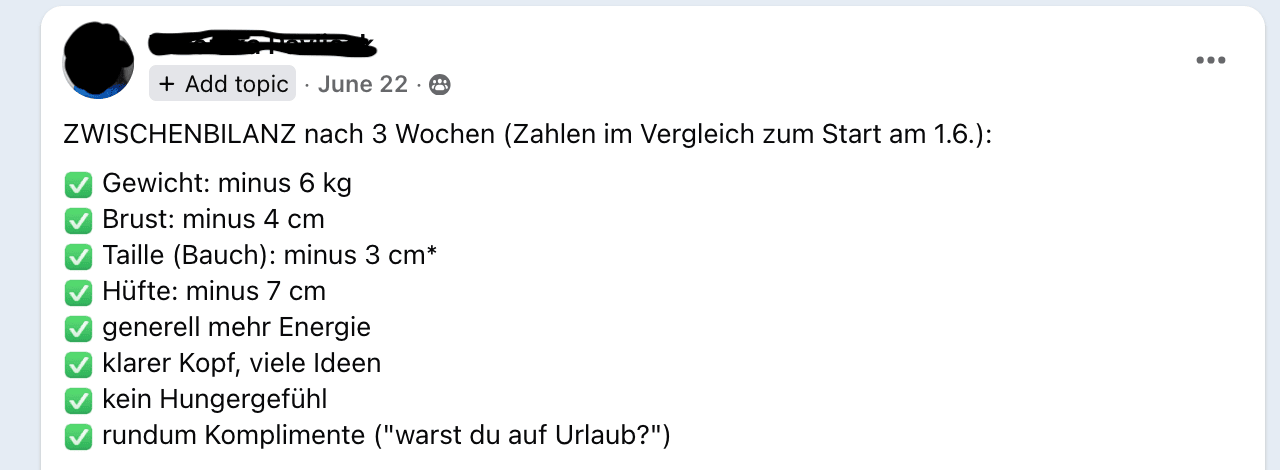1280x470 pixels.
Task: Click the text "Gewicht: minus 6 kg"
Action: 227,184
